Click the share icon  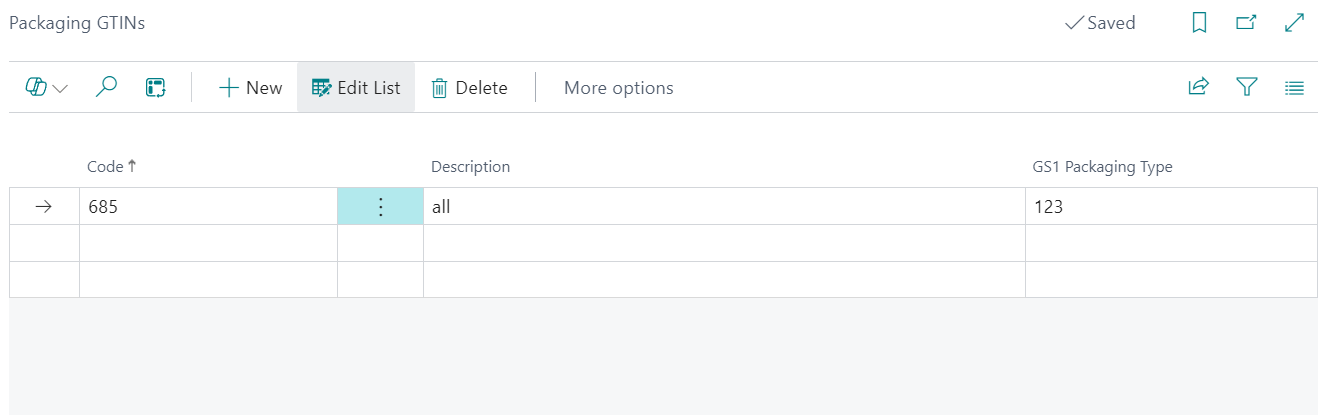click(x=1198, y=88)
